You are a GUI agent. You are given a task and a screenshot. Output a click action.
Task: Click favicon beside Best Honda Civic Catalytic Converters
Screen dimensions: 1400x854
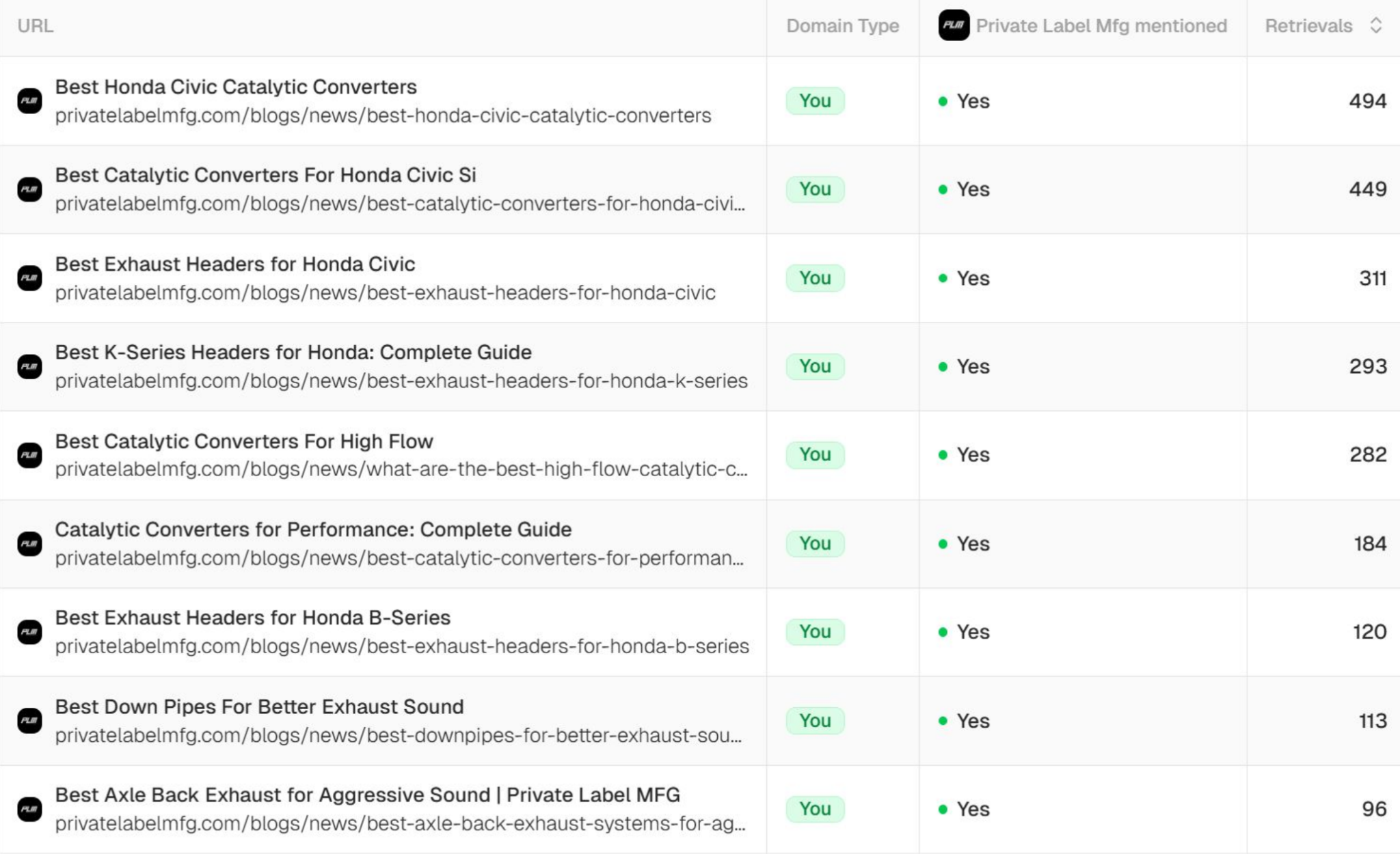pyautogui.click(x=29, y=101)
